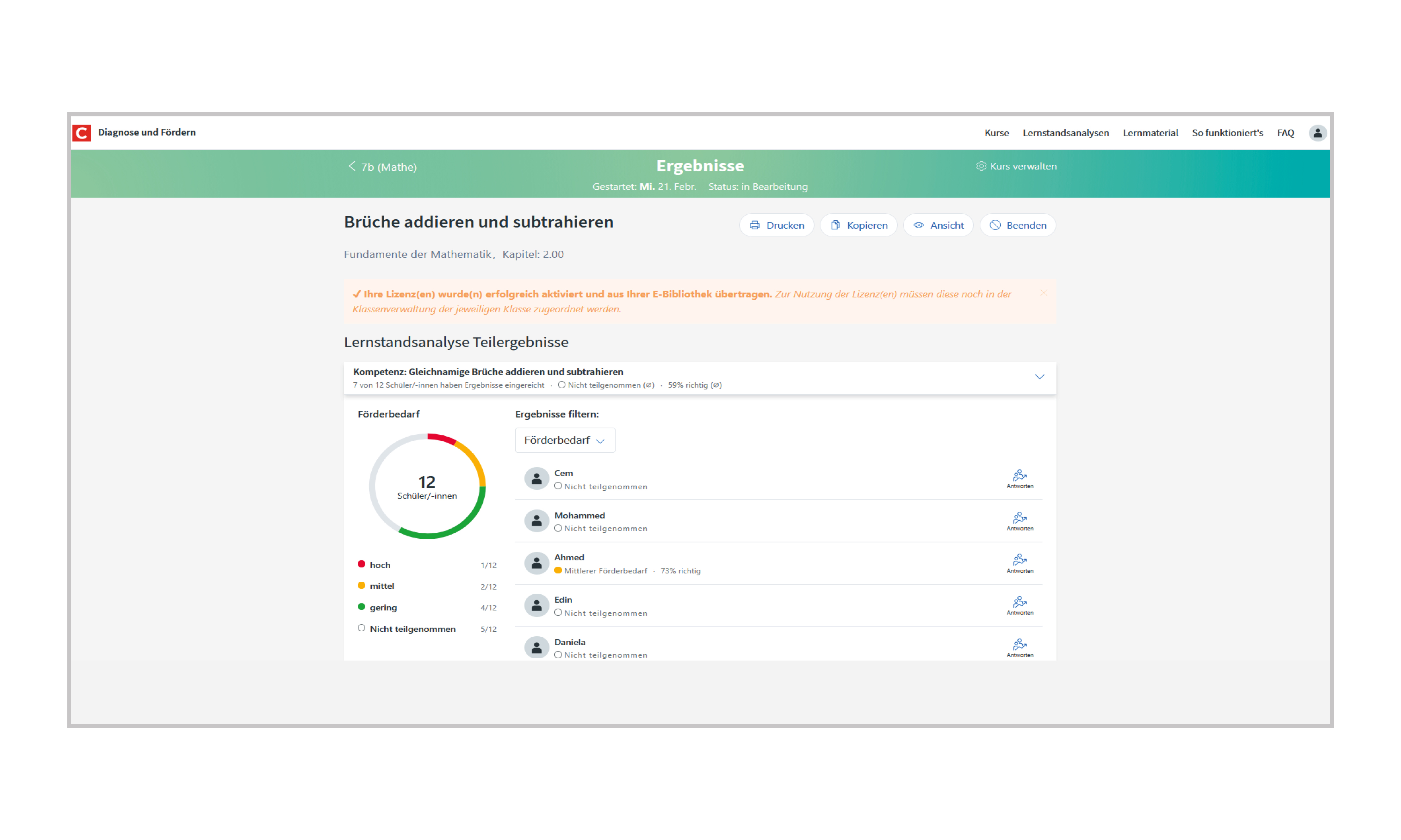
Task: Open the Förderbedarf filter dropdown
Action: pyautogui.click(x=565, y=440)
